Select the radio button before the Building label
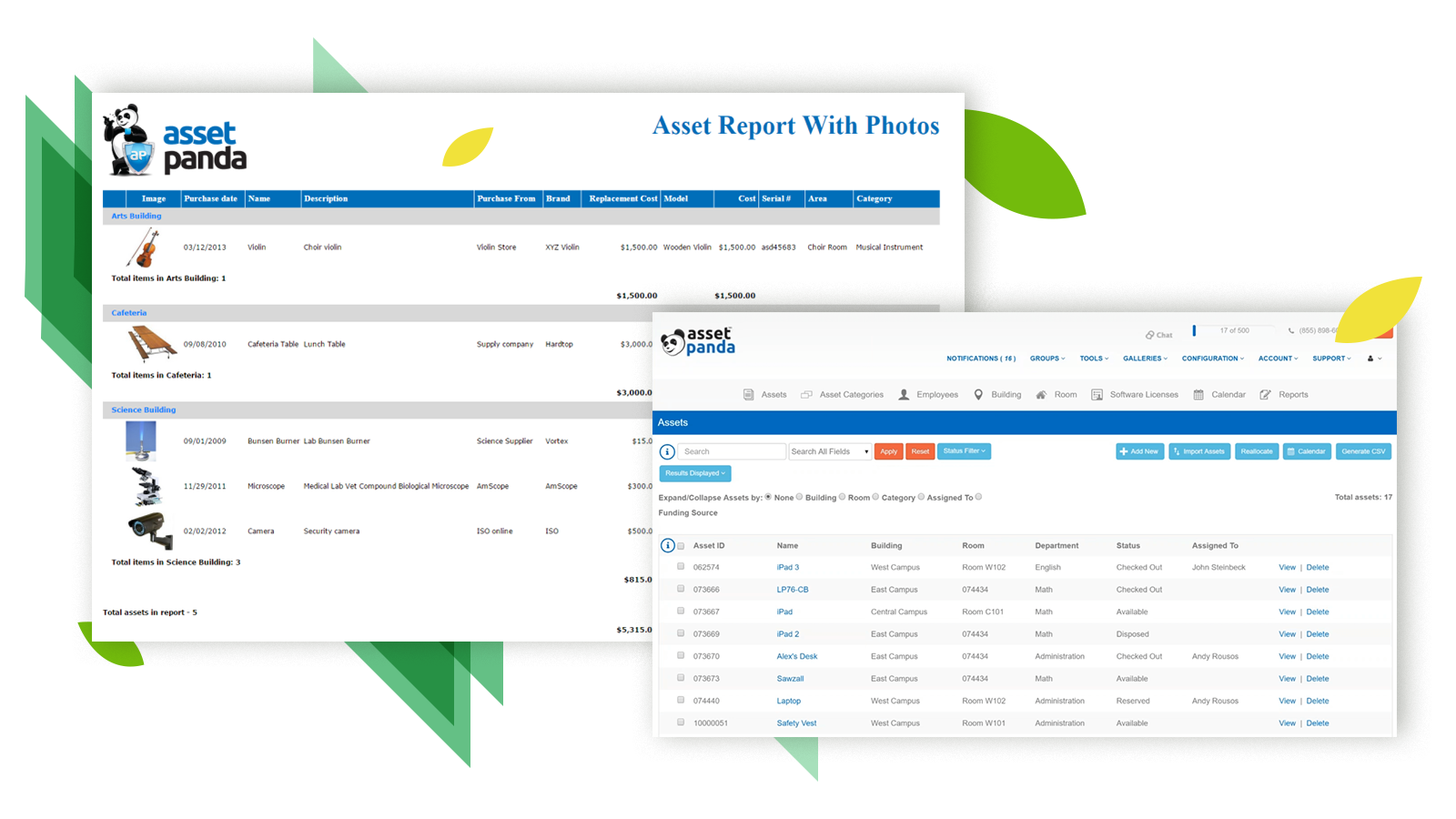1456x819 pixels. (800, 497)
